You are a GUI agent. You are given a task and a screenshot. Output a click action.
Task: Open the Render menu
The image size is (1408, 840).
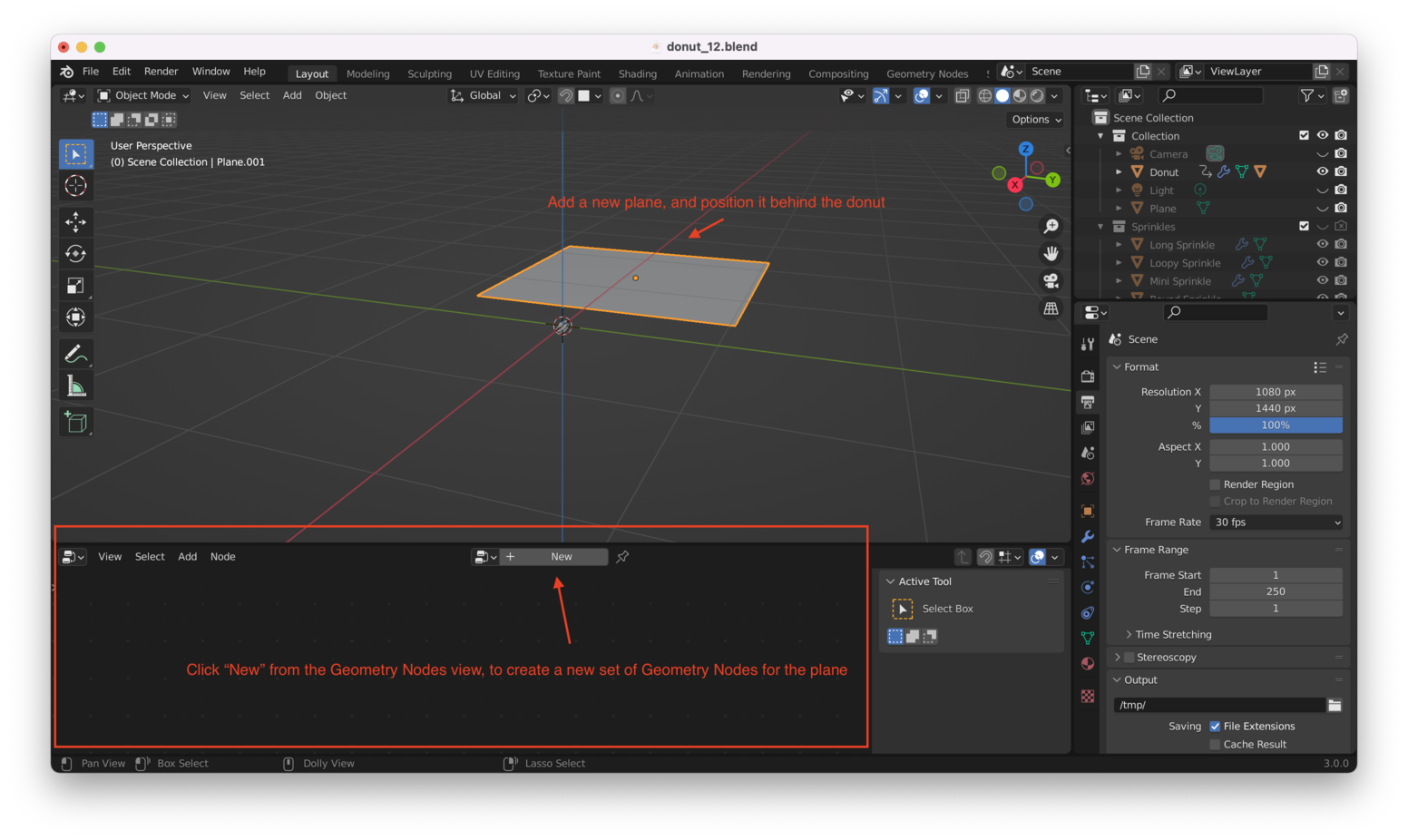tap(161, 72)
